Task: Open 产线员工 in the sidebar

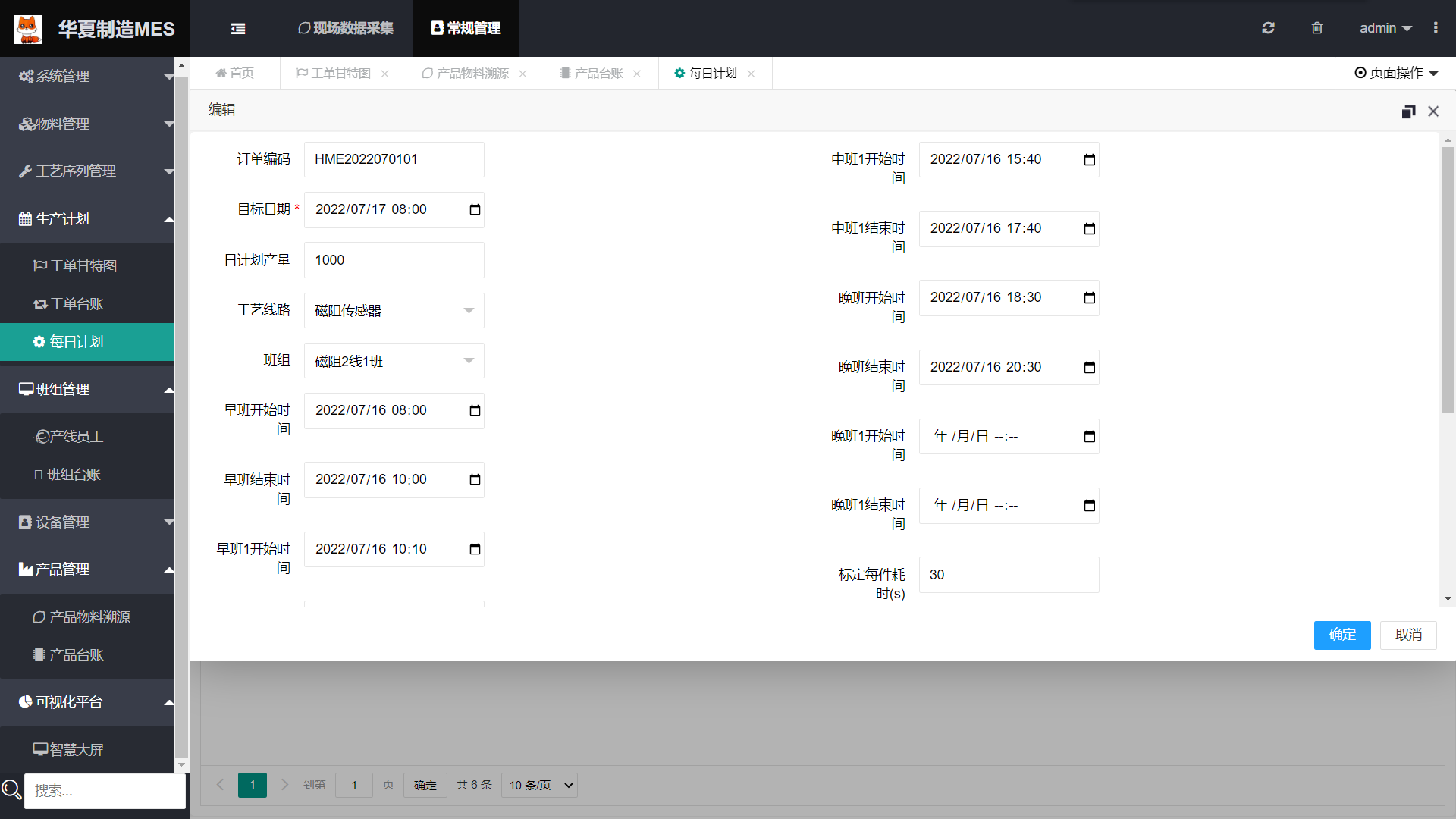Action: [87, 437]
